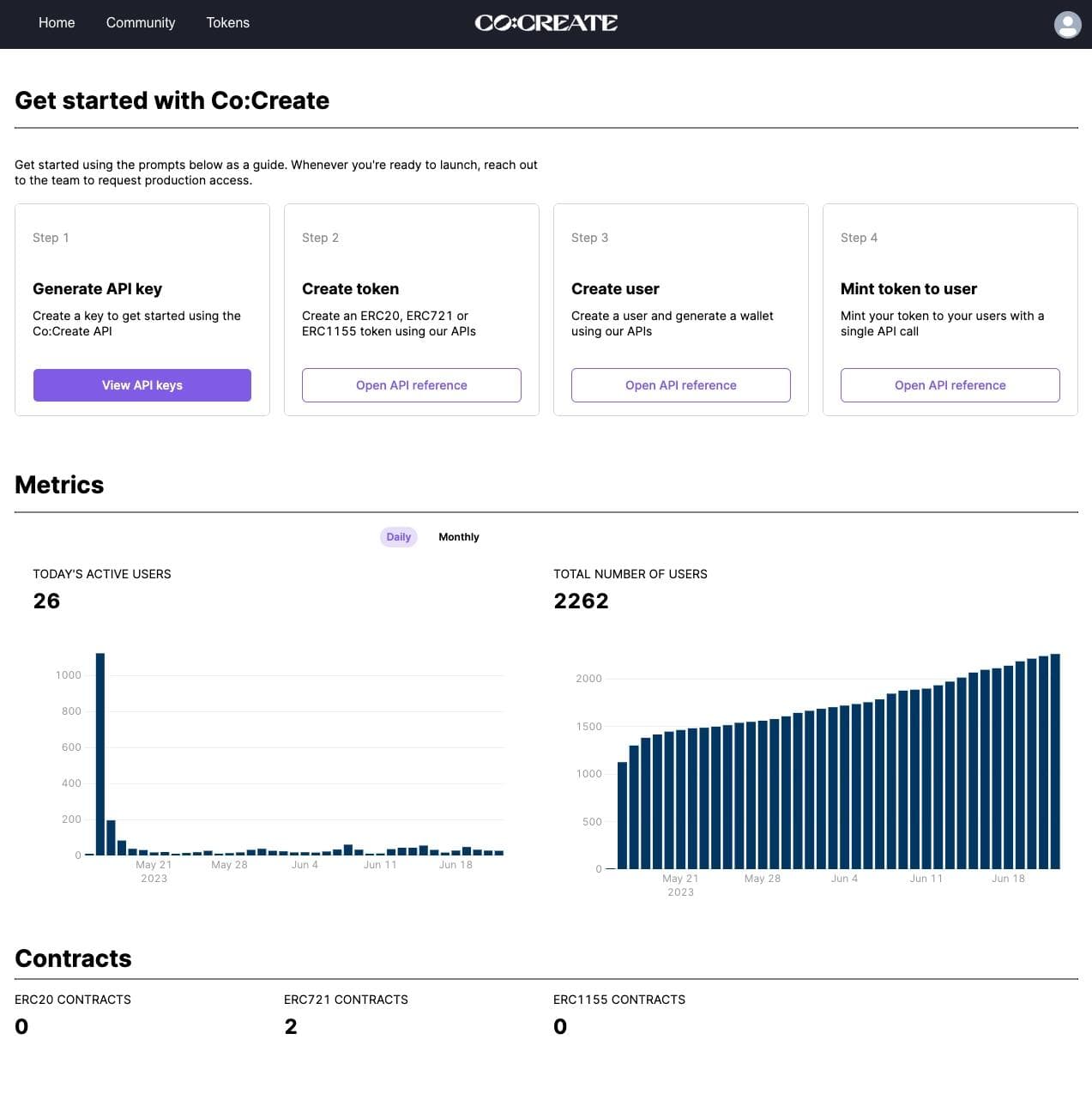Click the TOTAL NUMBER OF USERS value 2262
The height and width of the screenshot is (1112, 1092).
(x=581, y=601)
